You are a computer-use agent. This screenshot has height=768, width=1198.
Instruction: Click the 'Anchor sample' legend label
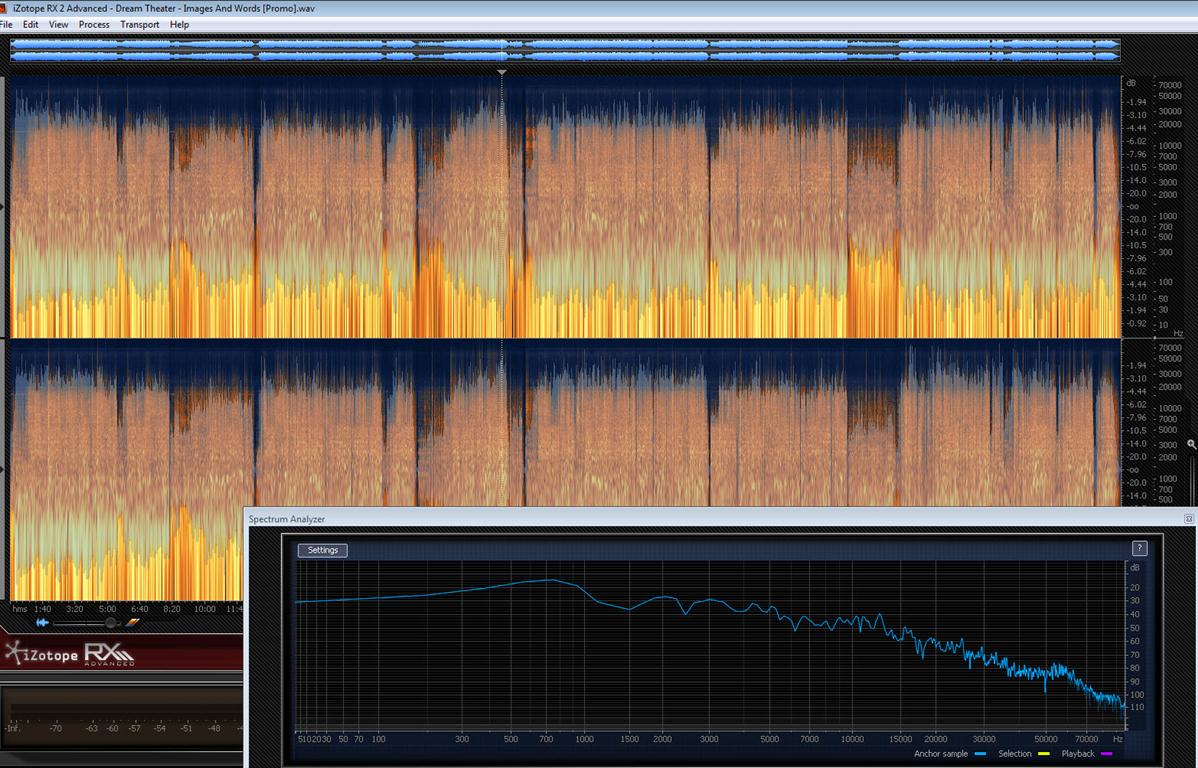941,754
